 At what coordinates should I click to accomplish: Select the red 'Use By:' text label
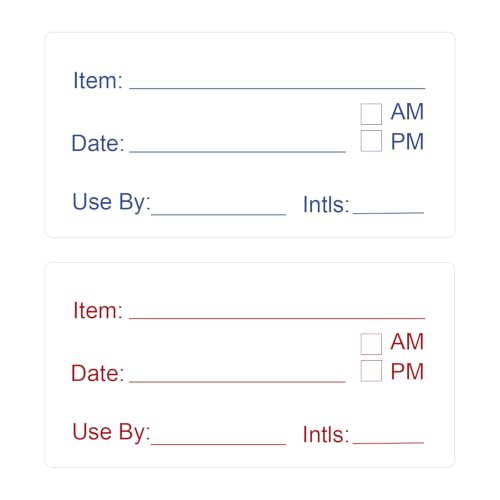[111, 432]
